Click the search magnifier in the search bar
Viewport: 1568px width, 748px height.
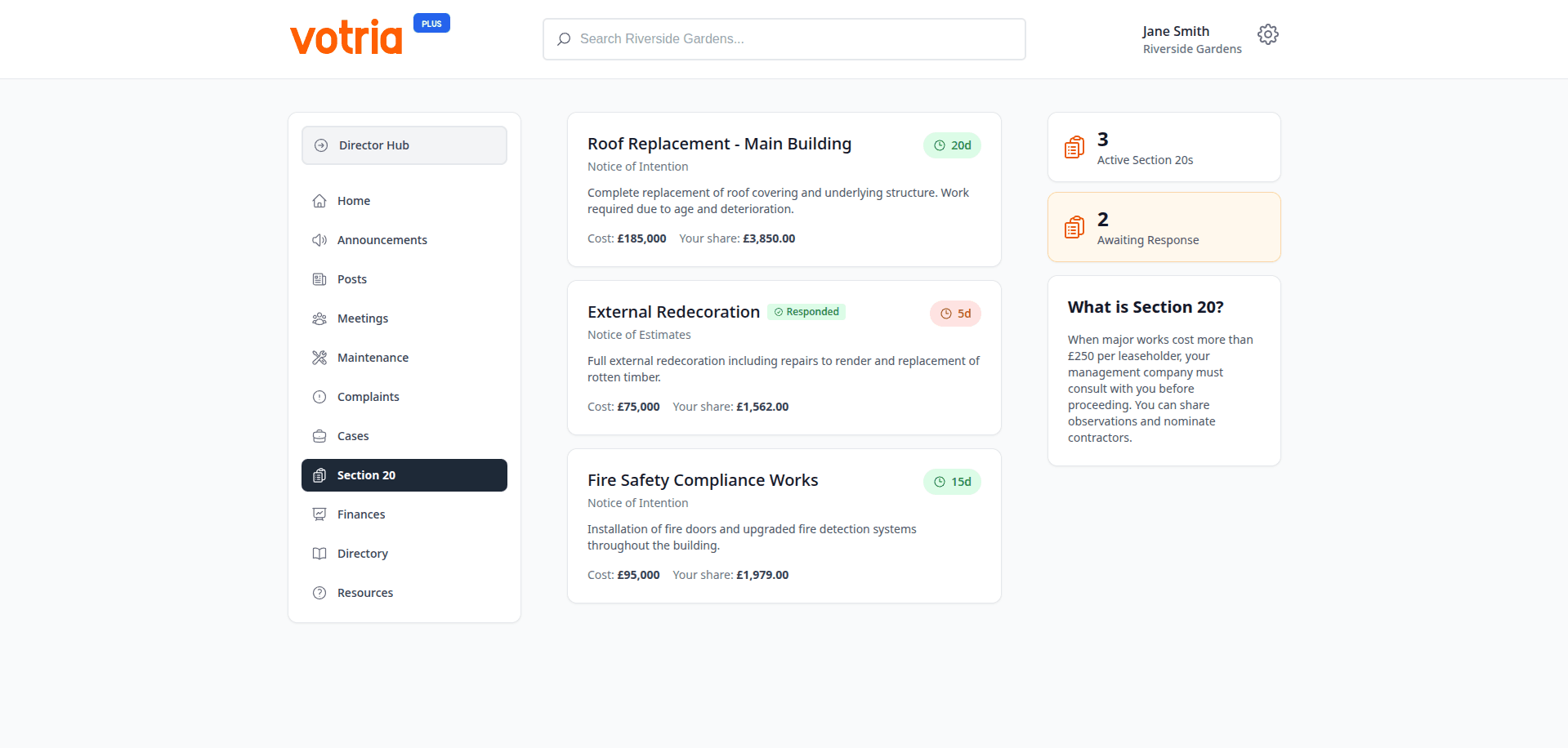564,38
